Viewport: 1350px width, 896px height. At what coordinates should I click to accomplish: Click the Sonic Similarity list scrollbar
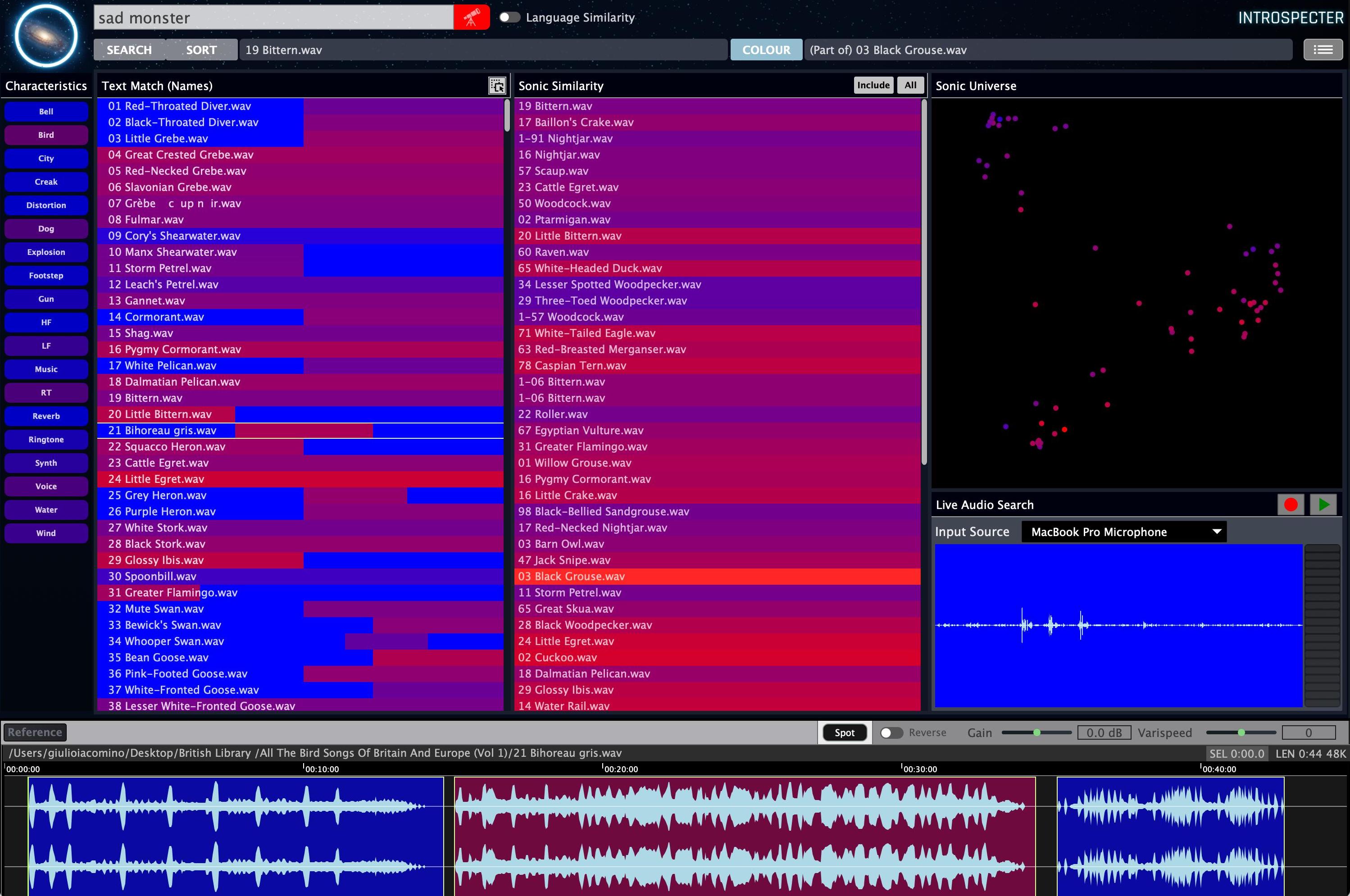(924, 282)
